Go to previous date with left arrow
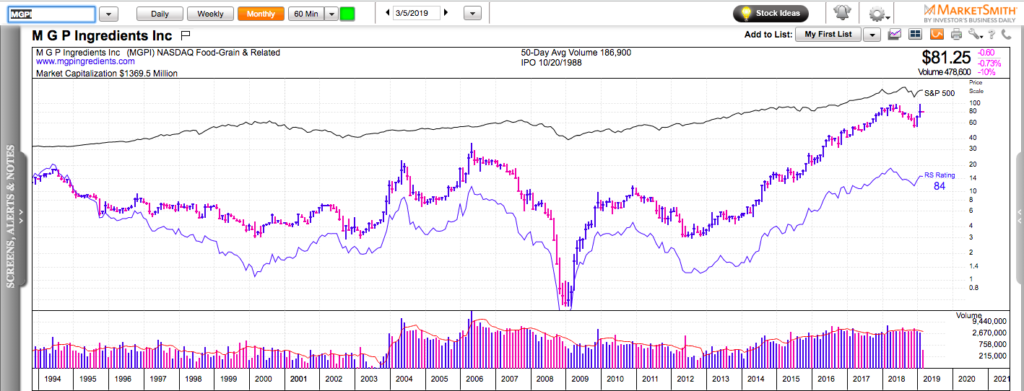 pyautogui.click(x=387, y=13)
